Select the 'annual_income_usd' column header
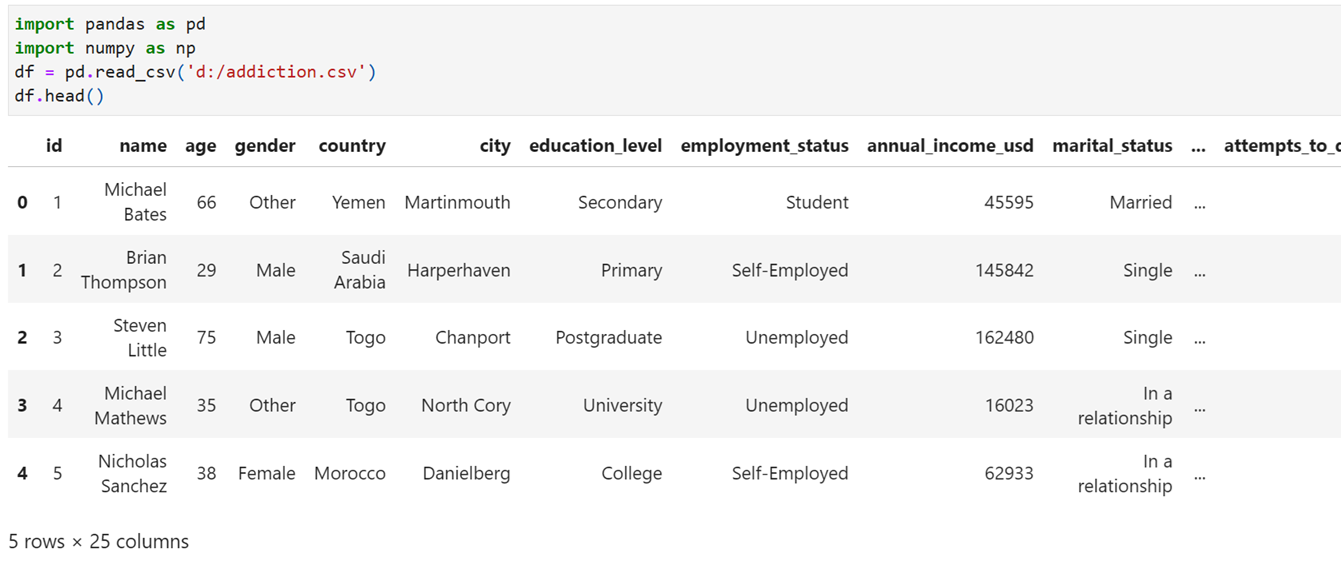 point(950,146)
